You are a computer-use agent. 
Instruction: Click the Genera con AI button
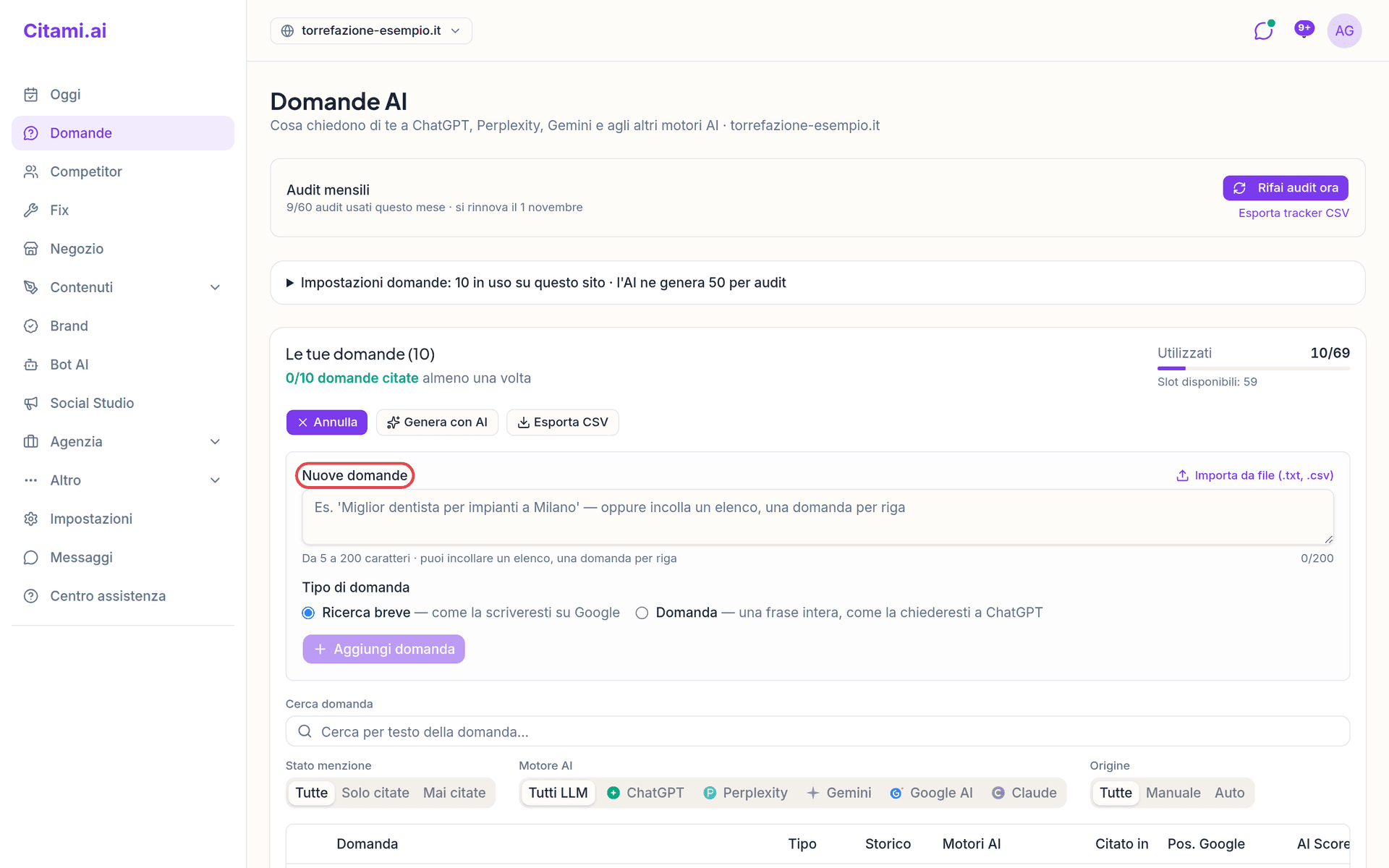(437, 422)
